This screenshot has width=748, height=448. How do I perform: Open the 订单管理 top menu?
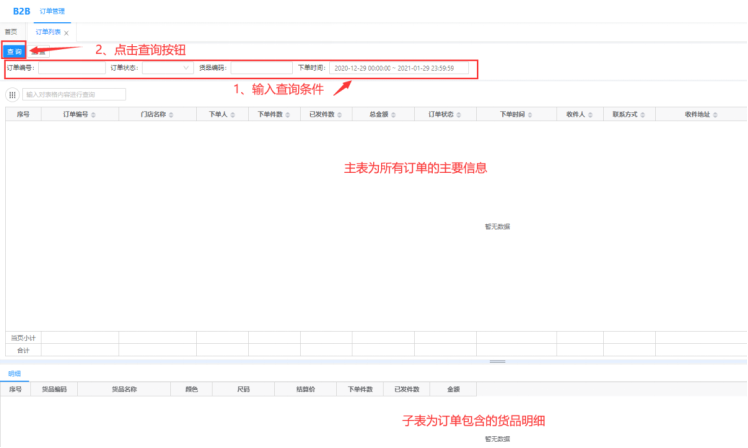pos(53,10)
